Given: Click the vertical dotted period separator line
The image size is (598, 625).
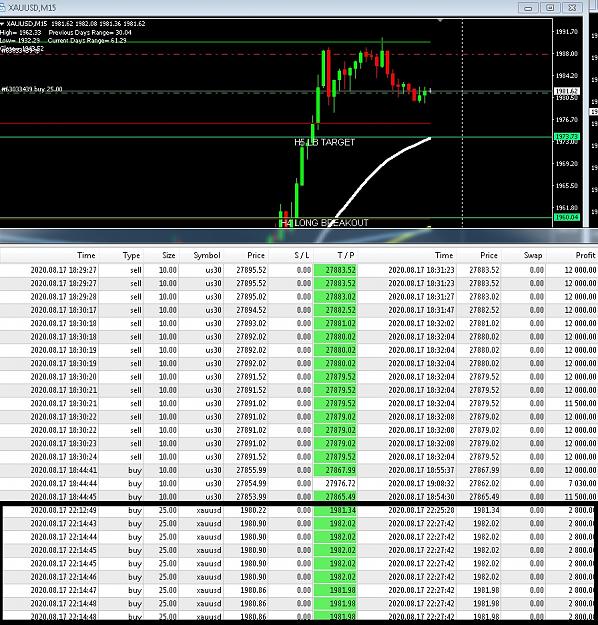Looking at the screenshot, I should (462, 120).
